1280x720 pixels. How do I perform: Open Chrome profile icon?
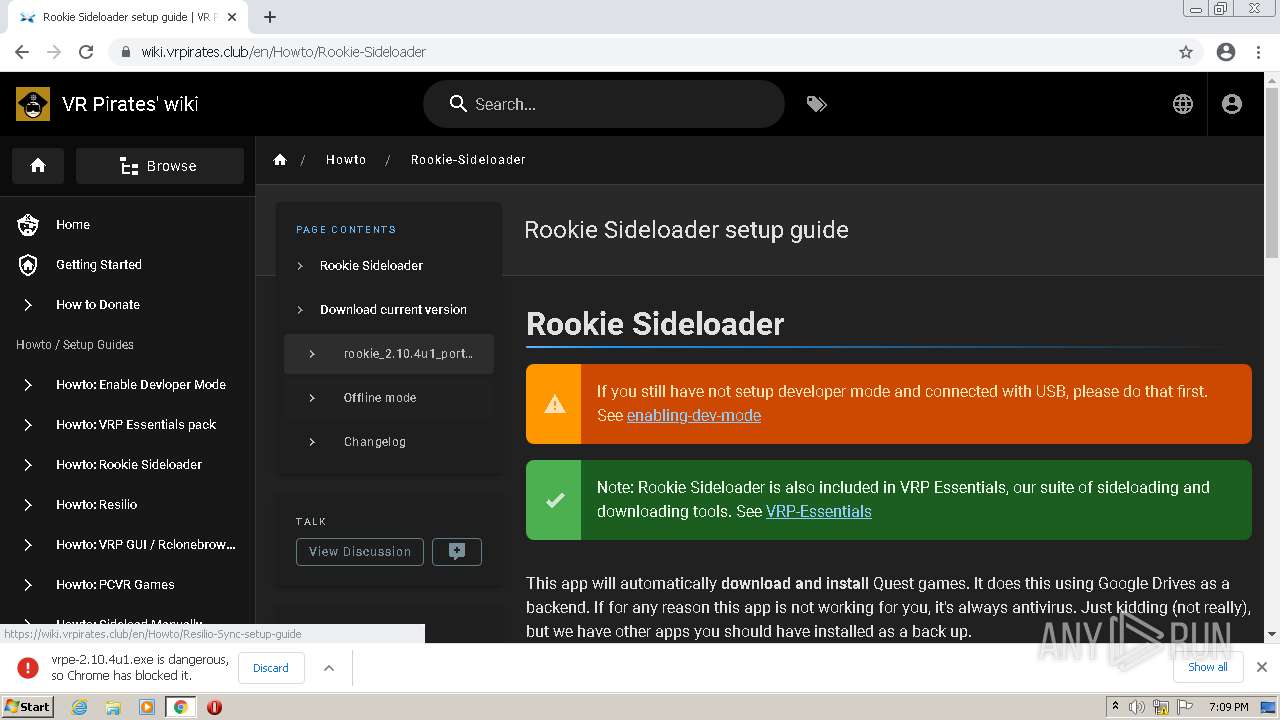pyautogui.click(x=1226, y=52)
